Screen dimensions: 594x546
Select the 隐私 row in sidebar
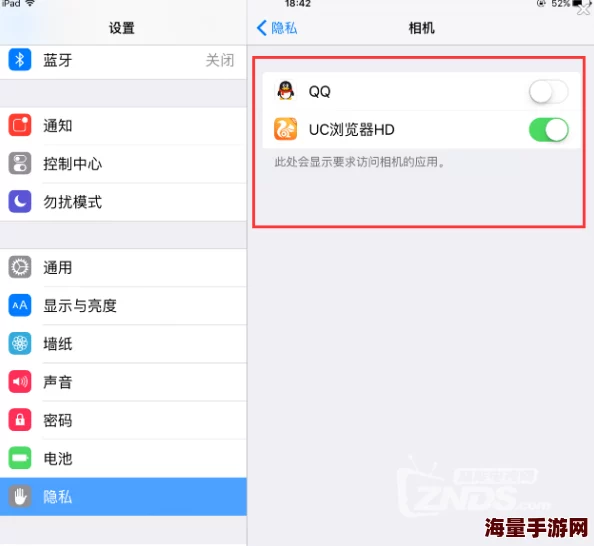[x=123, y=496]
